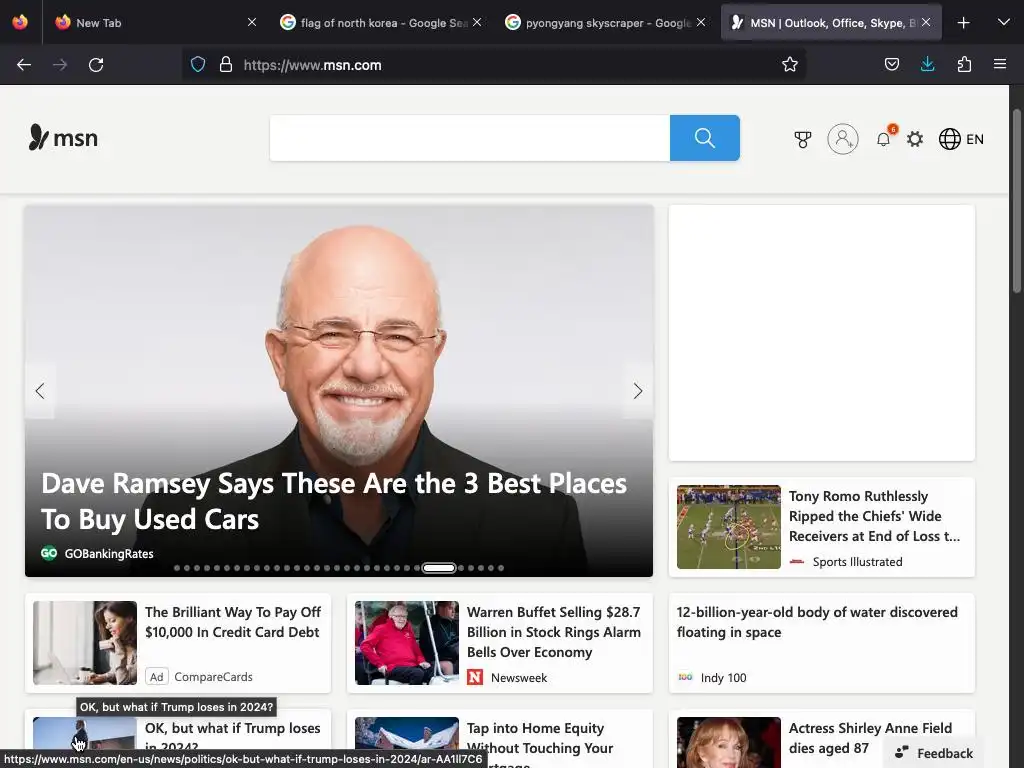The height and width of the screenshot is (768, 1024).
Task: Jump to last carousel dot
Action: pos(501,568)
